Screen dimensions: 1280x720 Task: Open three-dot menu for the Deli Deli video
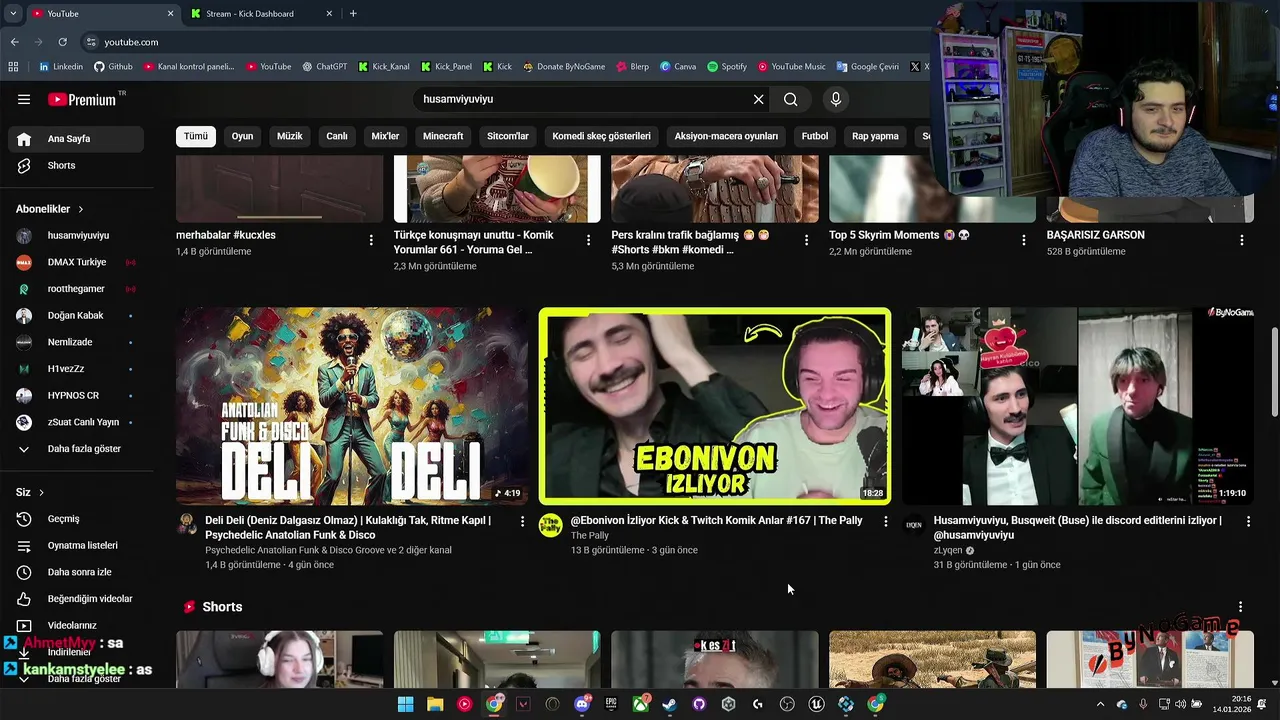click(522, 521)
